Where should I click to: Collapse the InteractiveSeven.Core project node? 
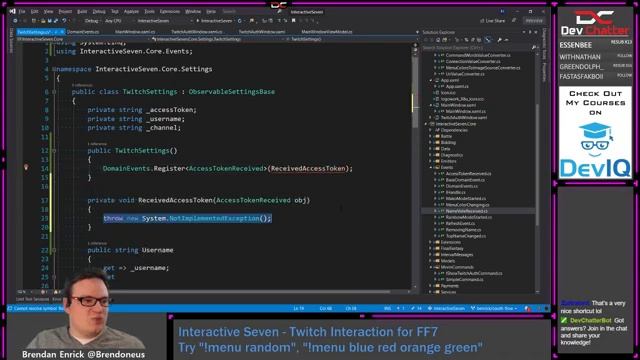click(x=426, y=124)
